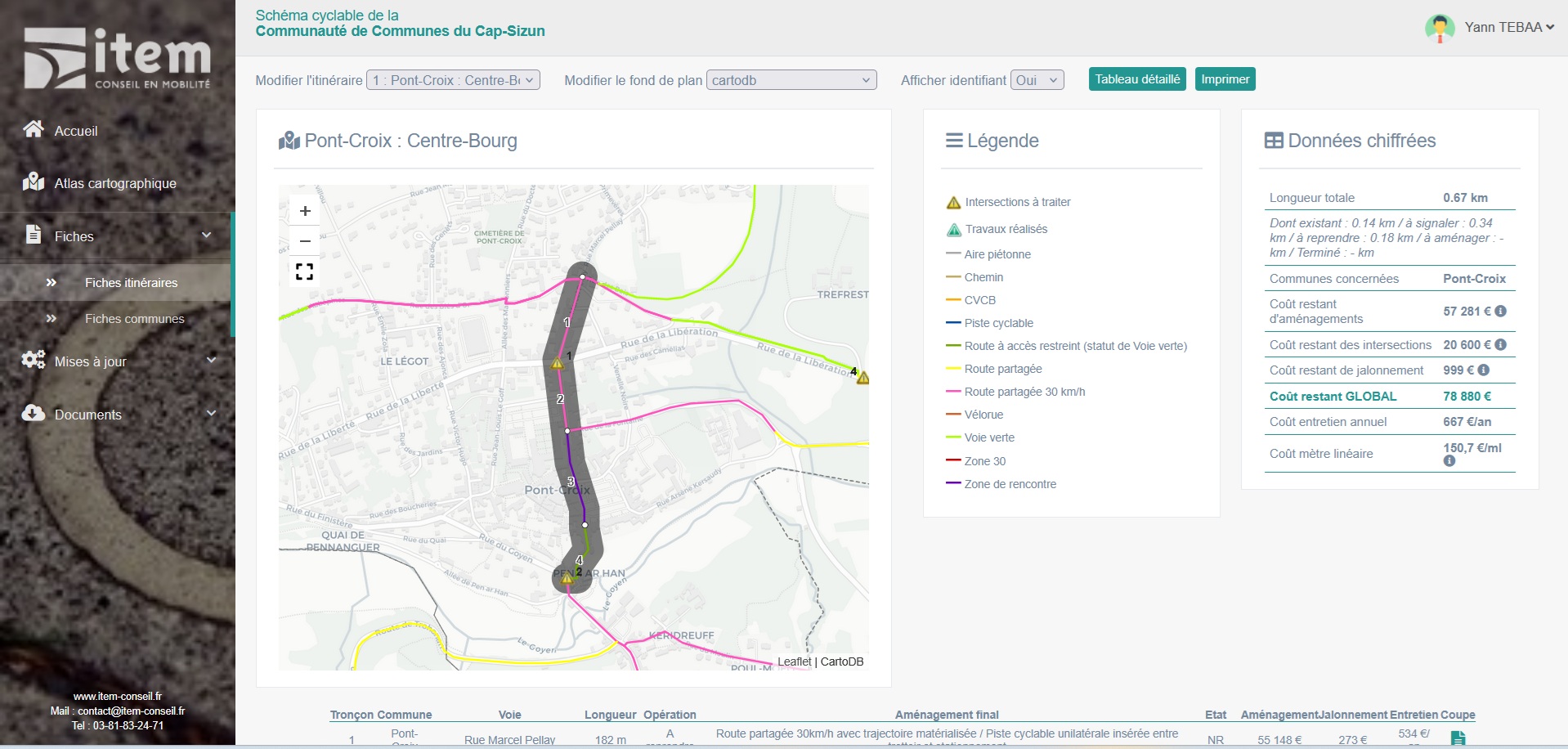Open the document icon in table row

[1458, 738]
